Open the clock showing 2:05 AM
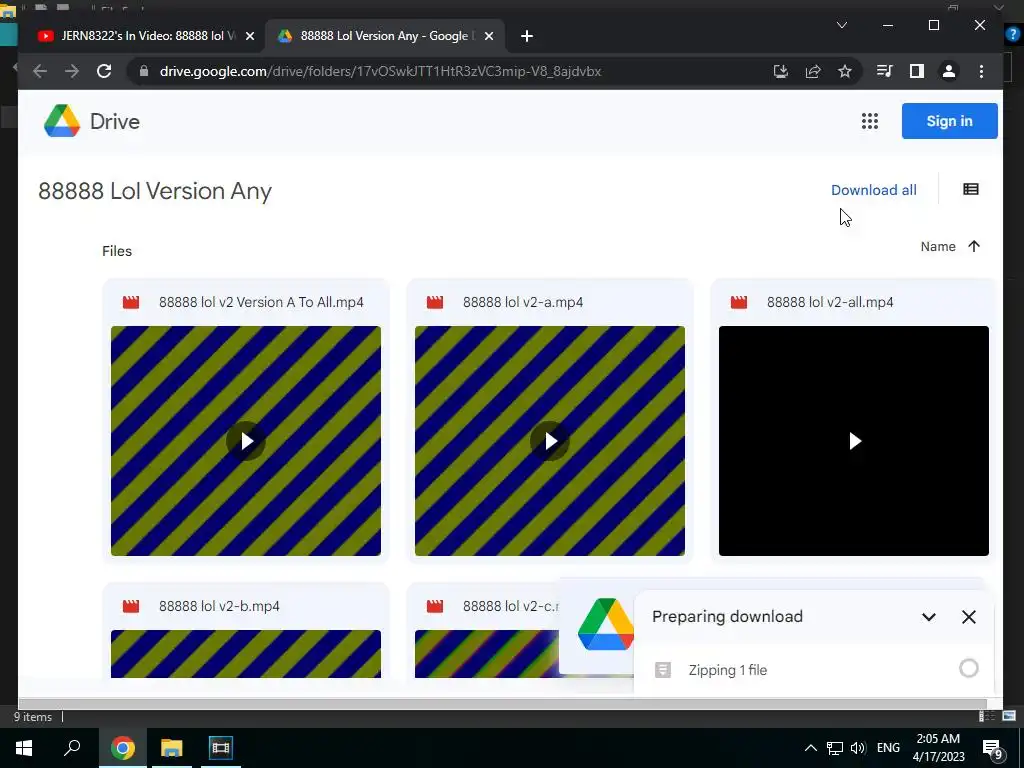Screen dimensions: 1024x768 coord(938,748)
